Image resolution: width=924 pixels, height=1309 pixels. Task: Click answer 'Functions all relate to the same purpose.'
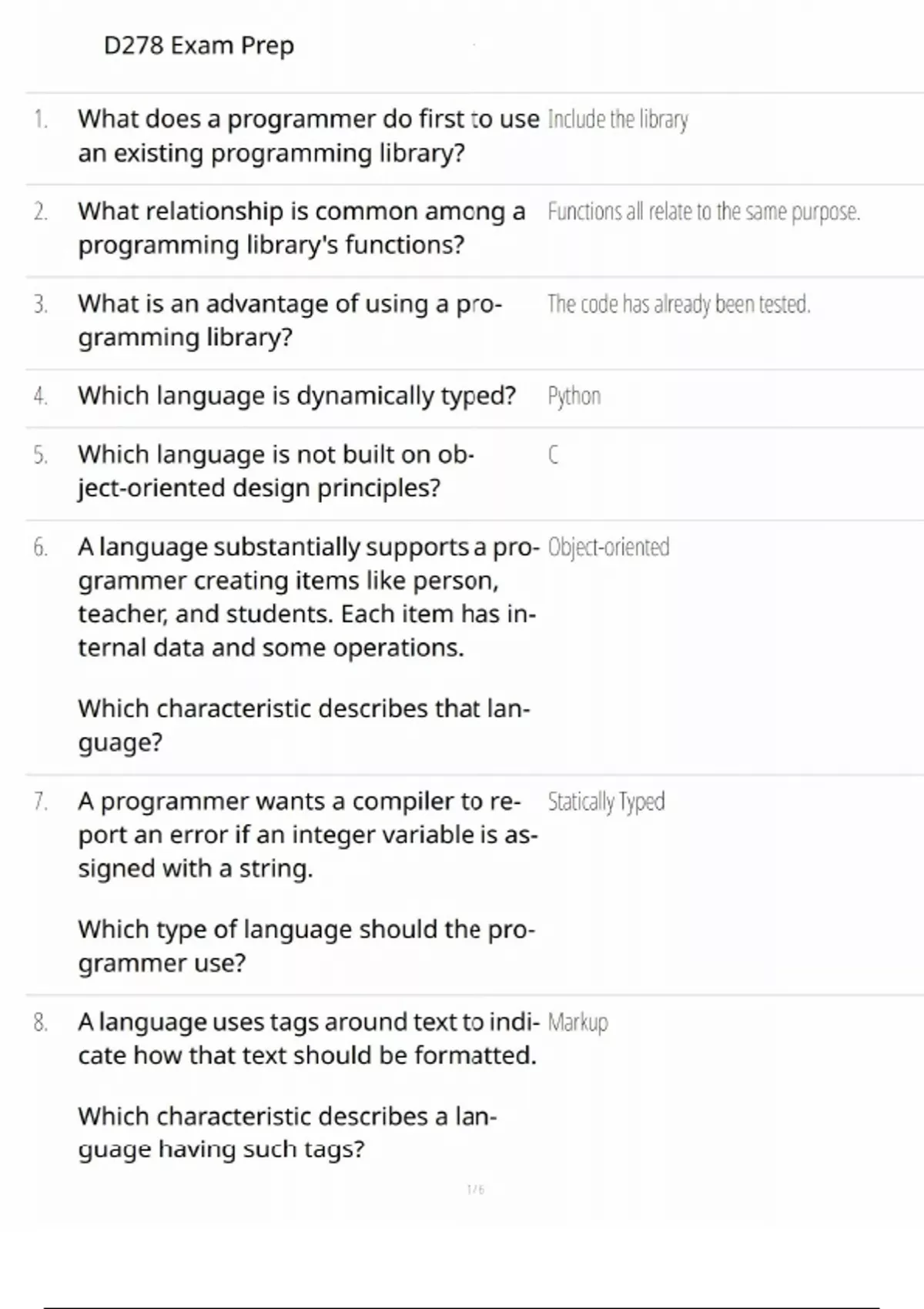click(704, 212)
